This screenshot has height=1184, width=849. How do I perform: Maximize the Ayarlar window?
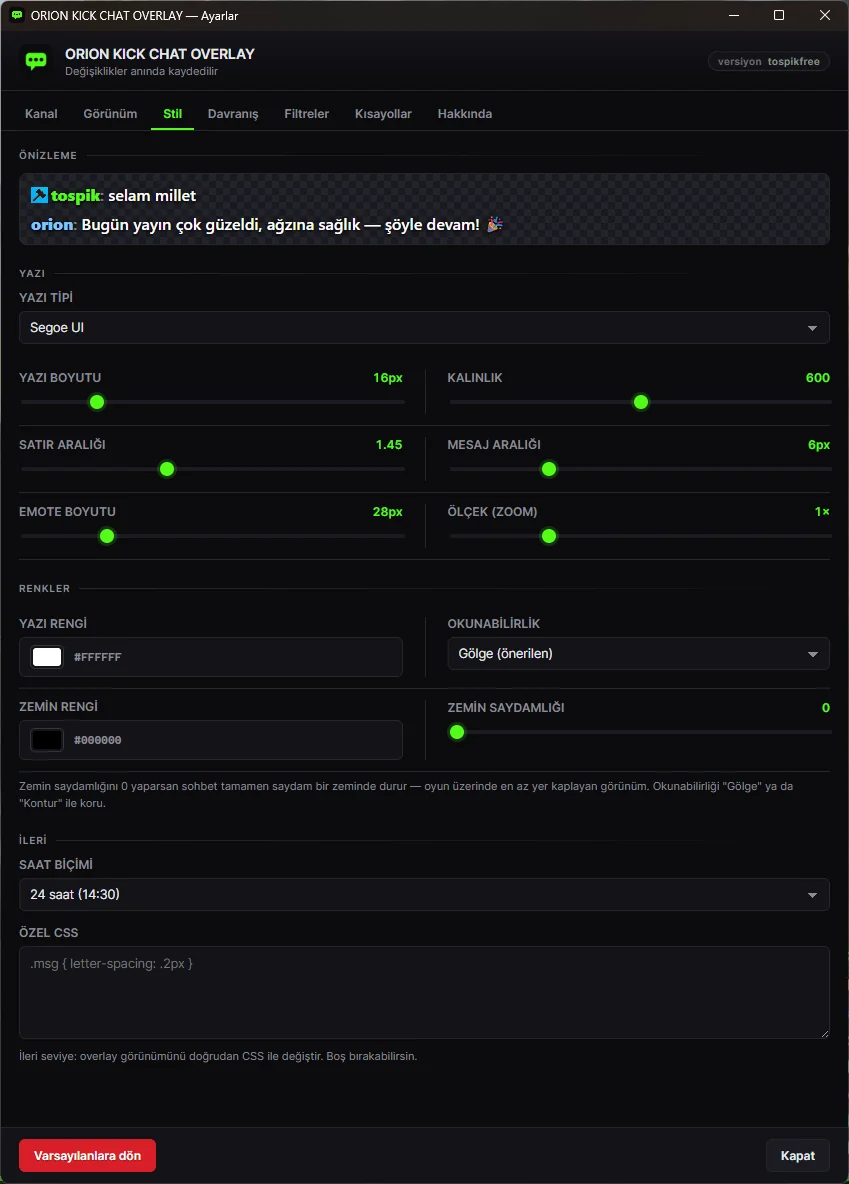tap(779, 15)
